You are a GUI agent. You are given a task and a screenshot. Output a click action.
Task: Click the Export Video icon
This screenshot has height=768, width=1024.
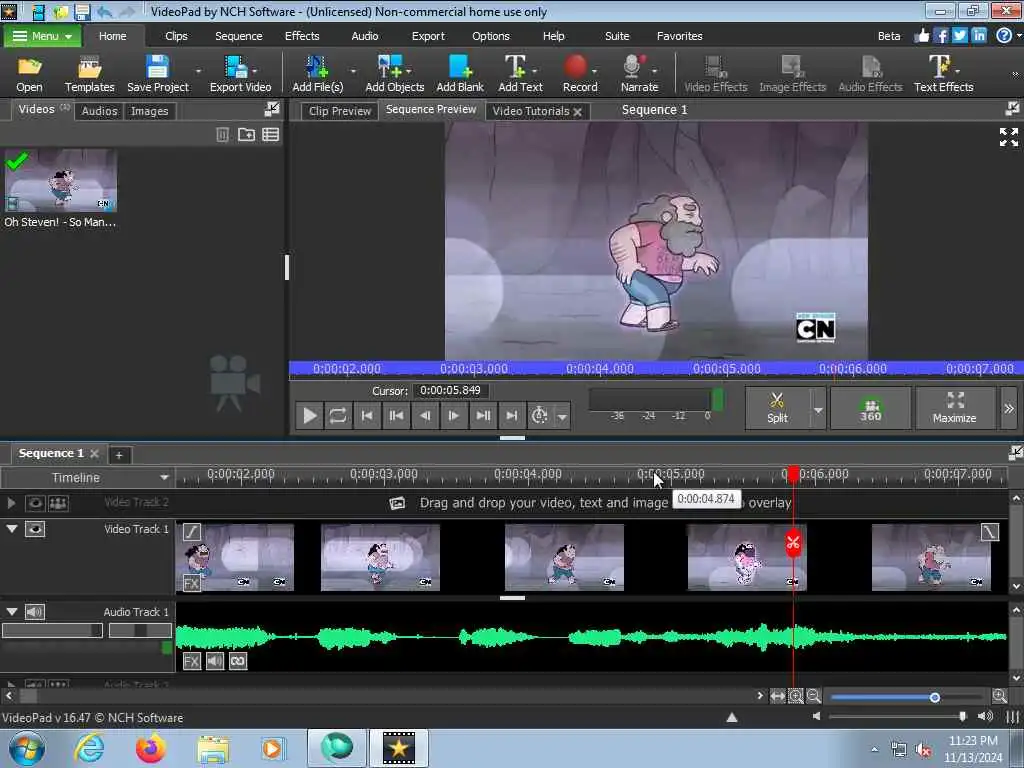(240, 73)
